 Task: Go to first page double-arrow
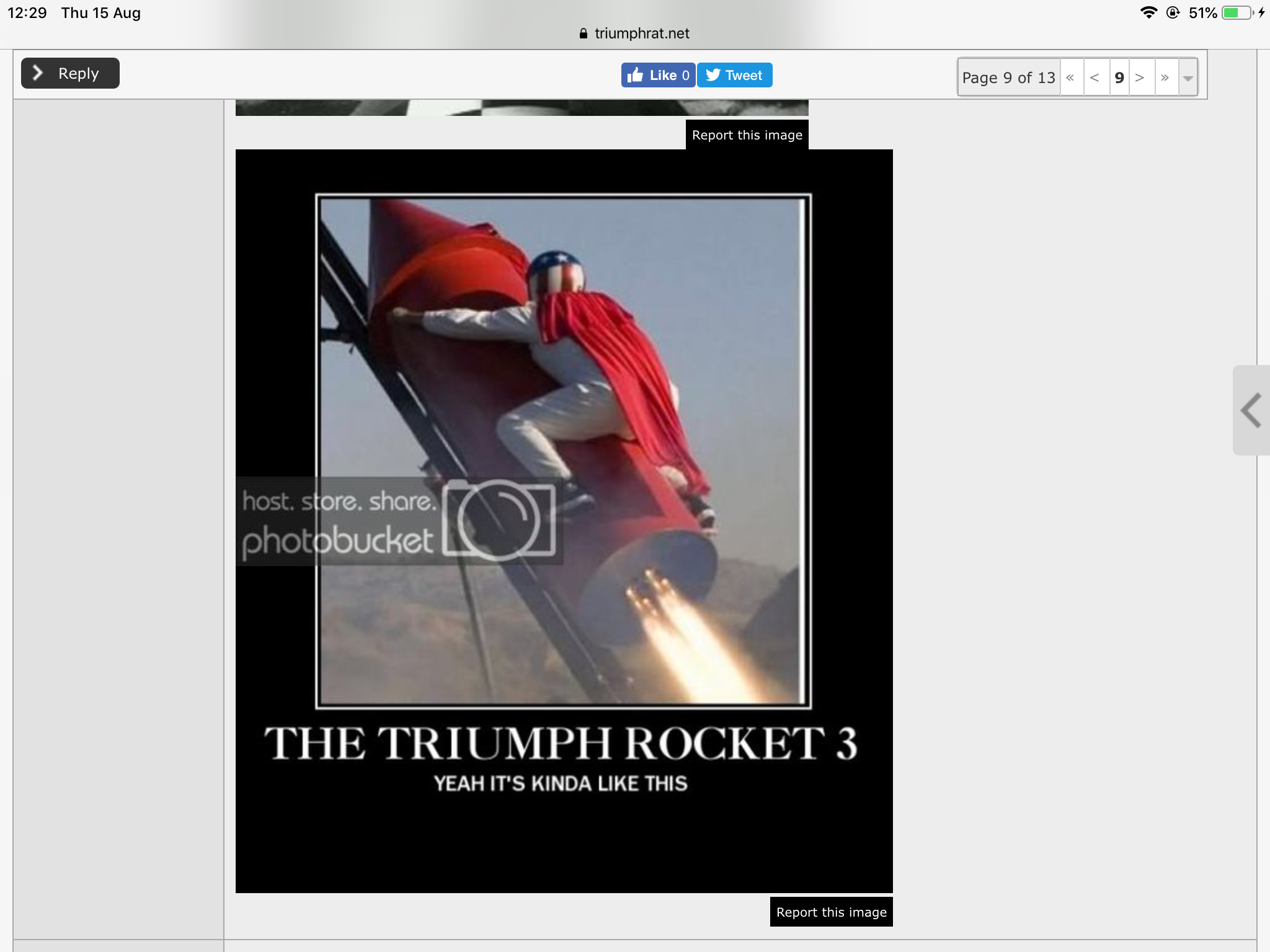[x=1071, y=77]
